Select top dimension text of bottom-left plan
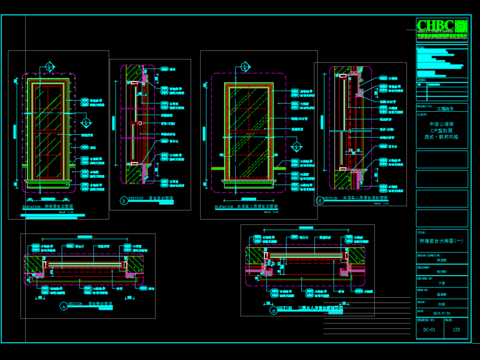 pos(85,237)
